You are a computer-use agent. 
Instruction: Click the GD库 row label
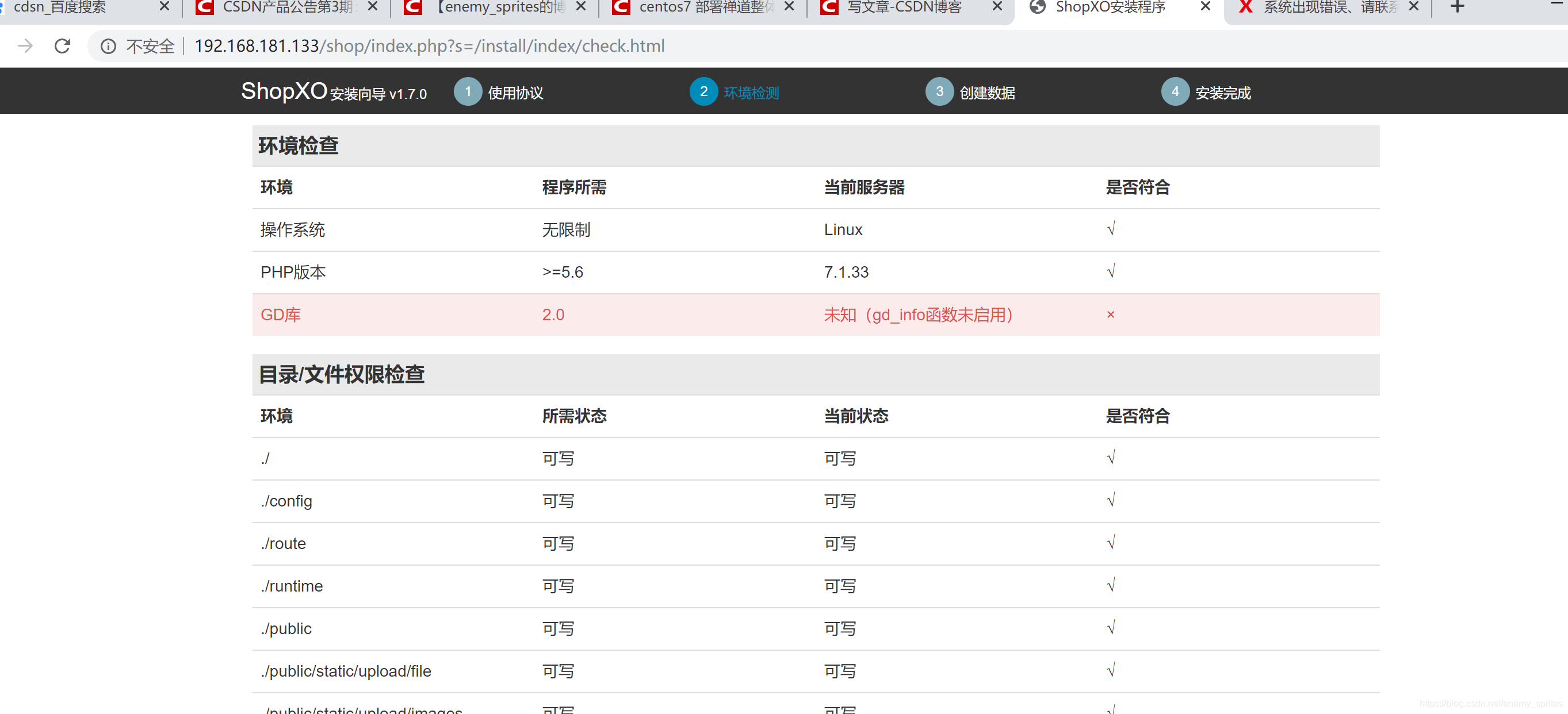281,315
